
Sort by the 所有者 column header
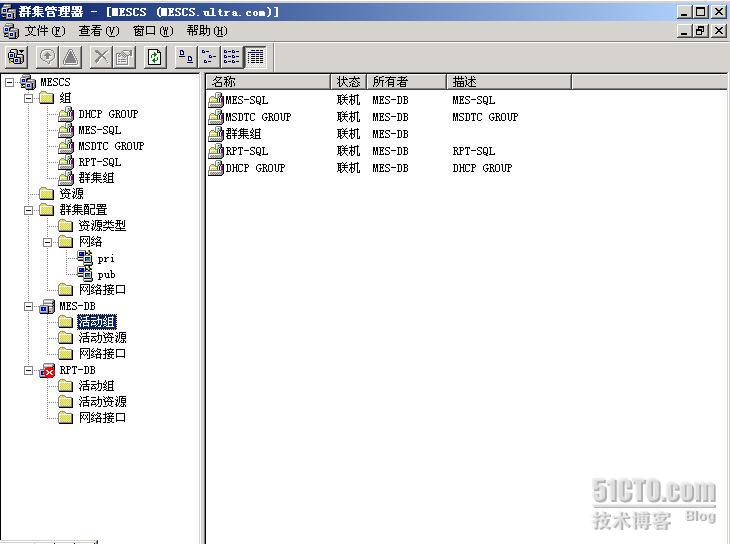406,82
